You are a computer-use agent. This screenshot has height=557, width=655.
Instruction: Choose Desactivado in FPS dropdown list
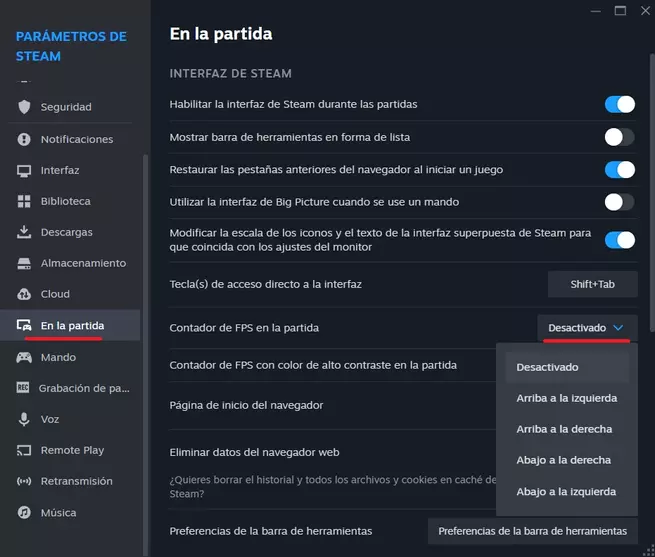tap(567, 367)
